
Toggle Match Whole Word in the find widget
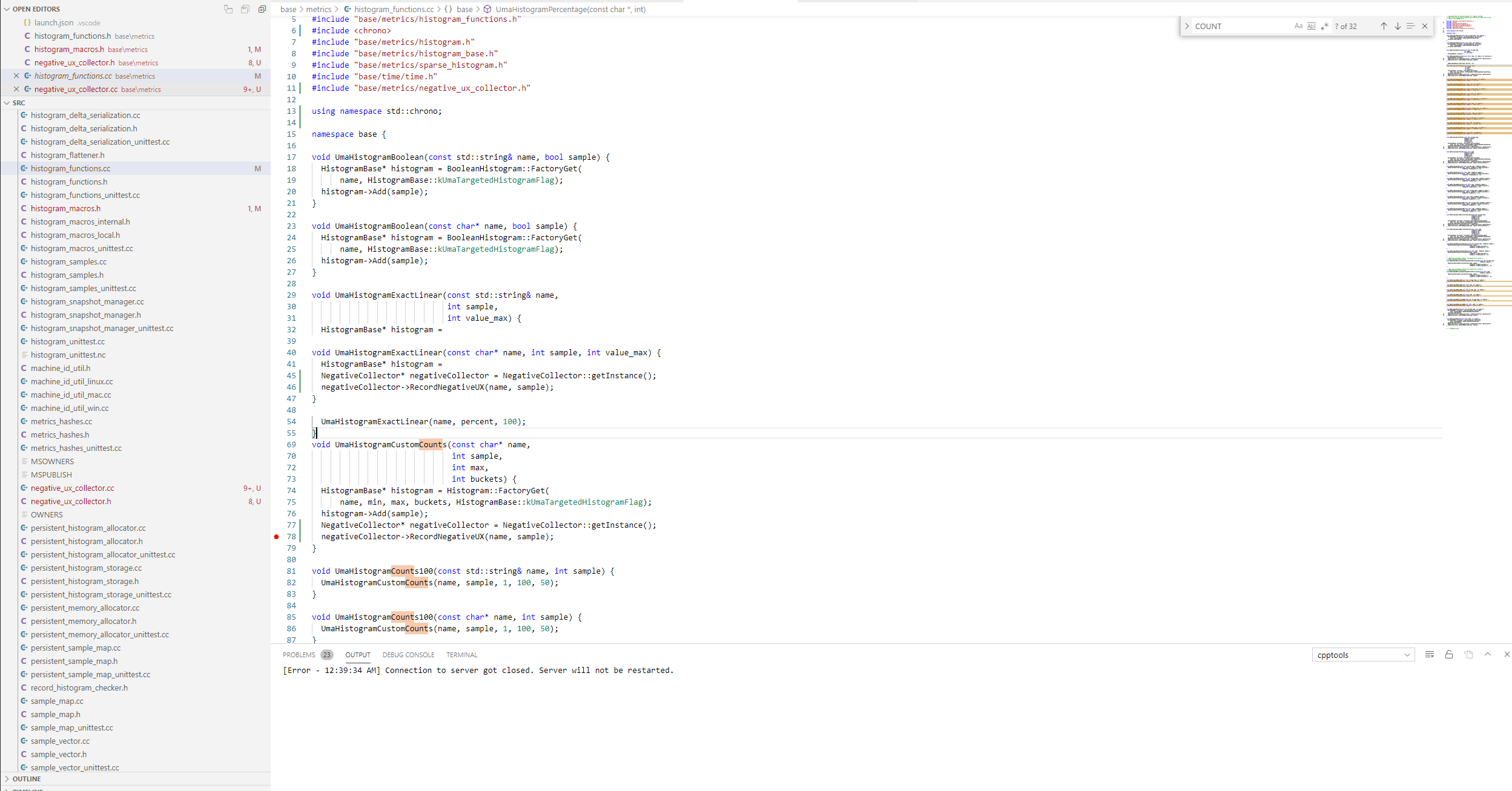tap(1311, 26)
